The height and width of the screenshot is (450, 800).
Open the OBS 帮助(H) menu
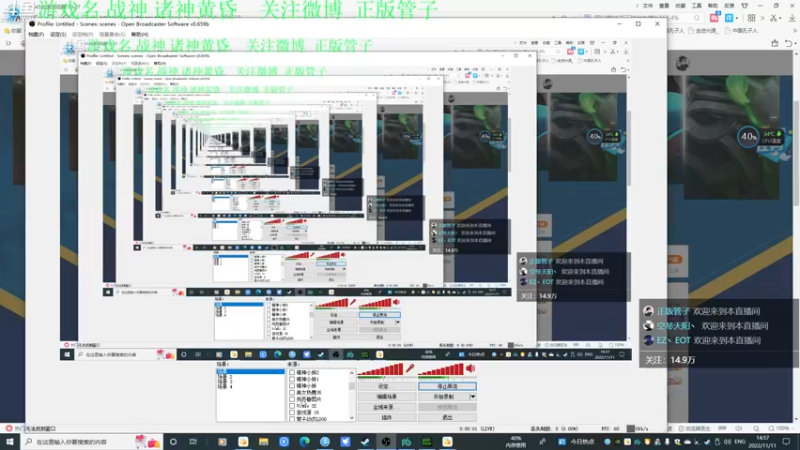pyautogui.click(x=140, y=34)
